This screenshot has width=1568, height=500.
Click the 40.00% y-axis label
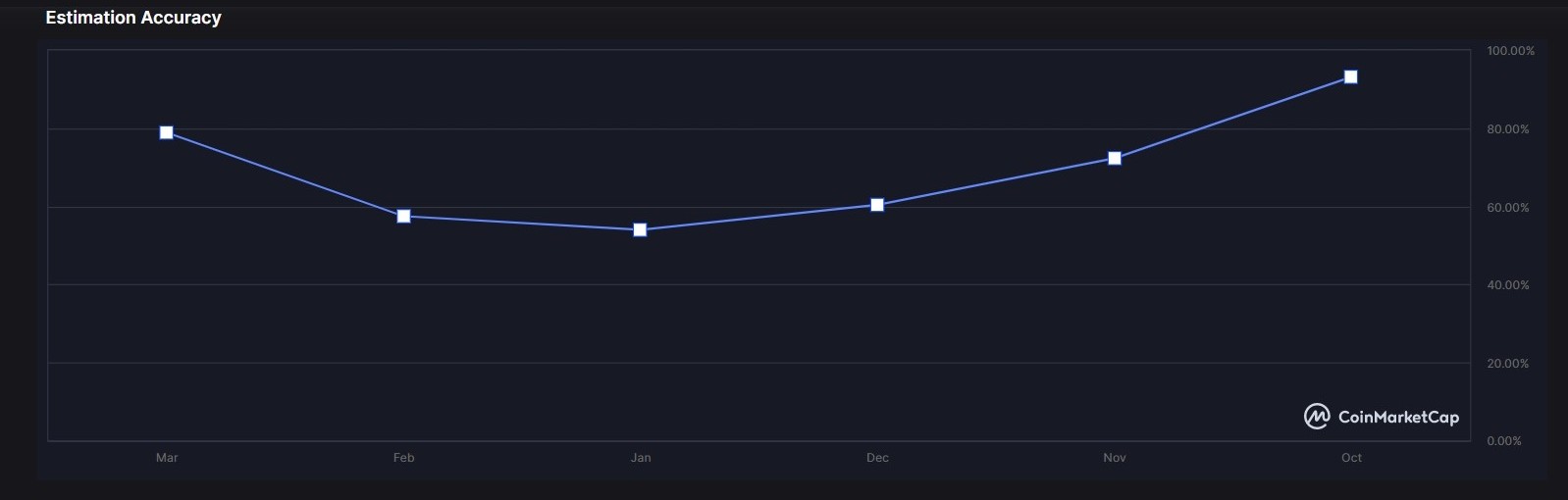(x=1508, y=285)
